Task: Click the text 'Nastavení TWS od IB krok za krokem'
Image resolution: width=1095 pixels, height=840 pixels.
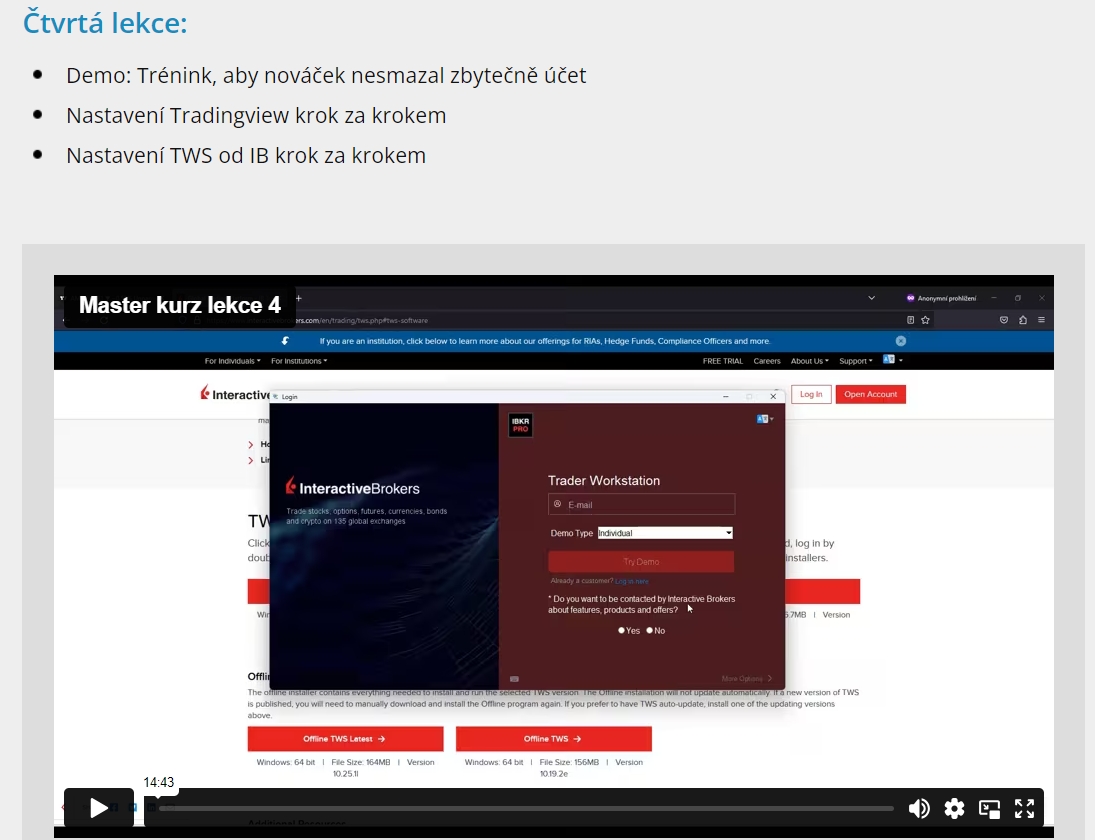Action: [246, 155]
